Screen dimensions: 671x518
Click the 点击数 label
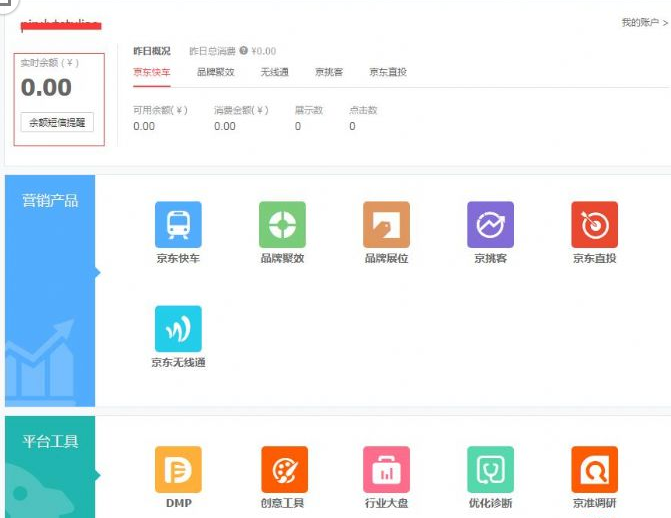coord(363,110)
